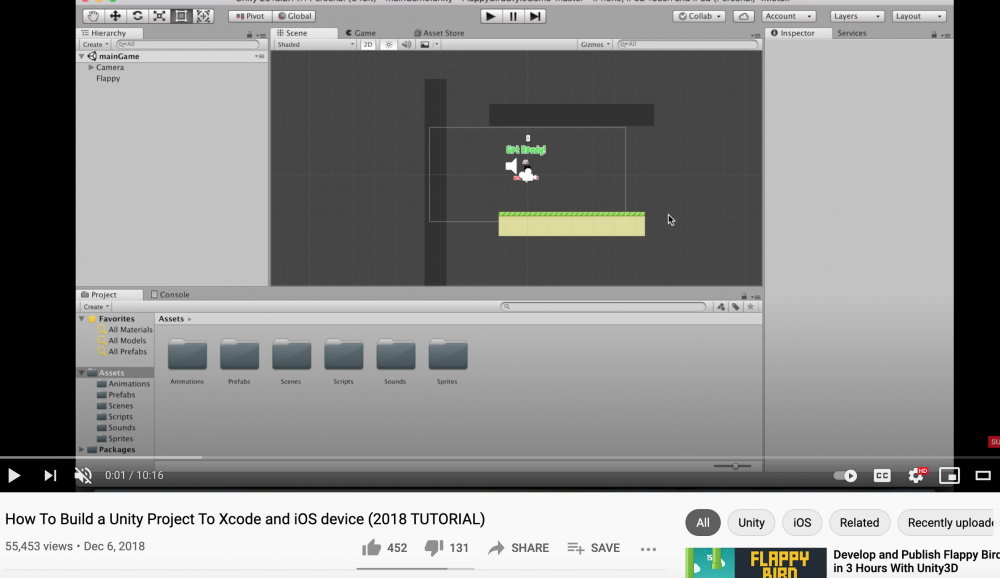
Task: Click the Project search by type icon
Action: [721, 306]
